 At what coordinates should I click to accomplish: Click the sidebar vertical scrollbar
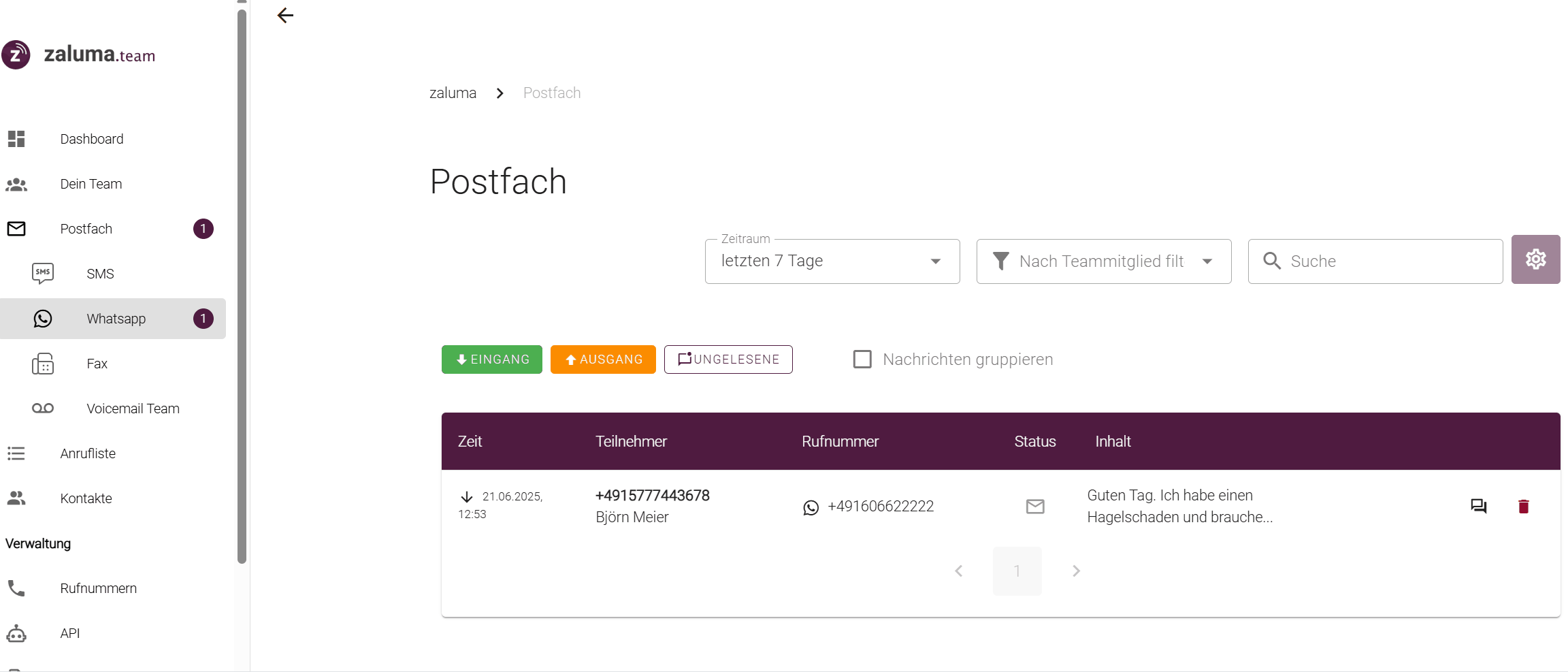click(242, 286)
